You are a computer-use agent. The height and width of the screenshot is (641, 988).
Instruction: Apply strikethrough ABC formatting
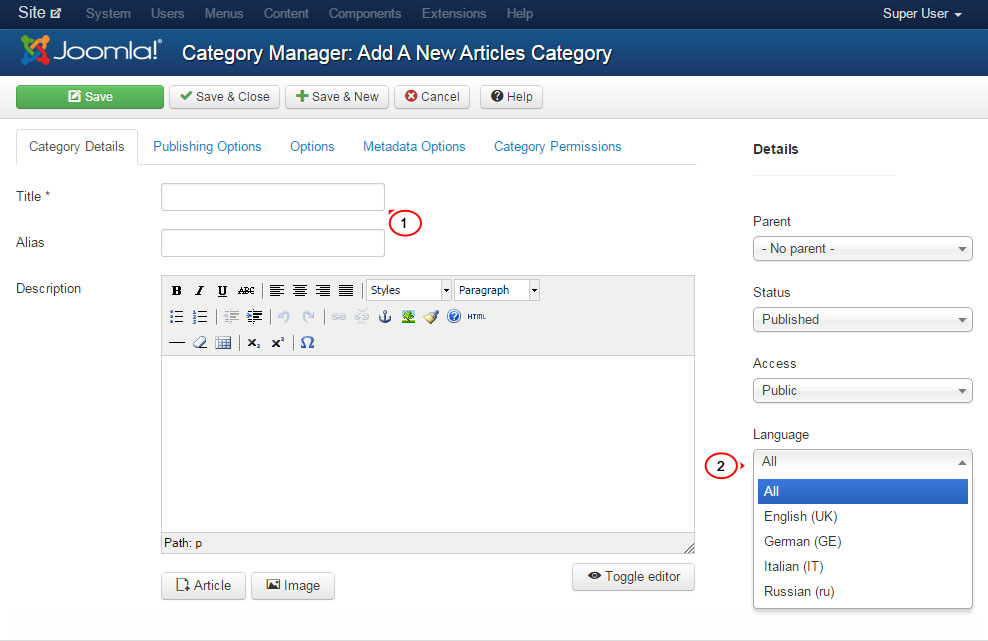246,291
